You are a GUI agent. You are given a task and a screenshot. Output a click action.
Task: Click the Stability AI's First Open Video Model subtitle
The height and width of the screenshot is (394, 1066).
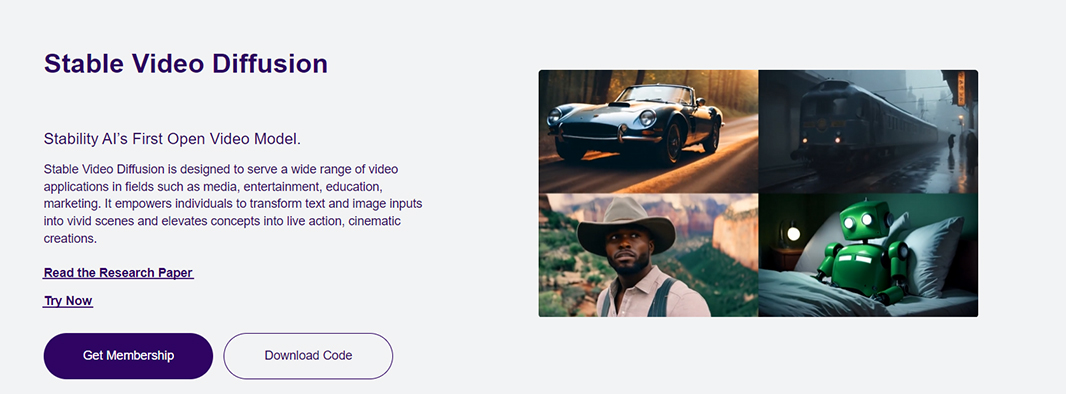tap(172, 139)
